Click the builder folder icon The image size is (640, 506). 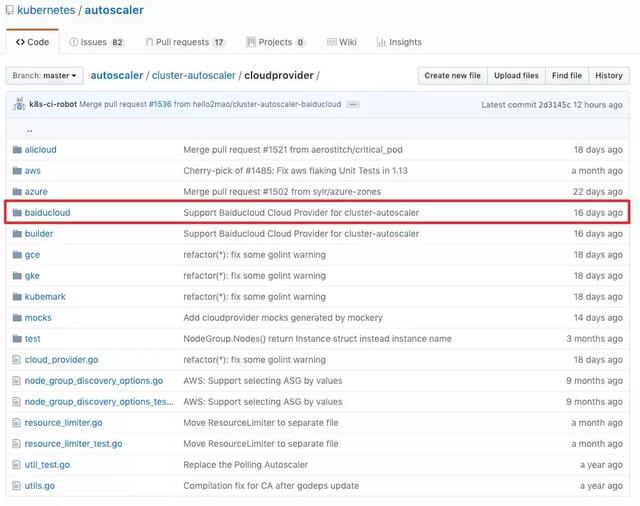click(17, 234)
